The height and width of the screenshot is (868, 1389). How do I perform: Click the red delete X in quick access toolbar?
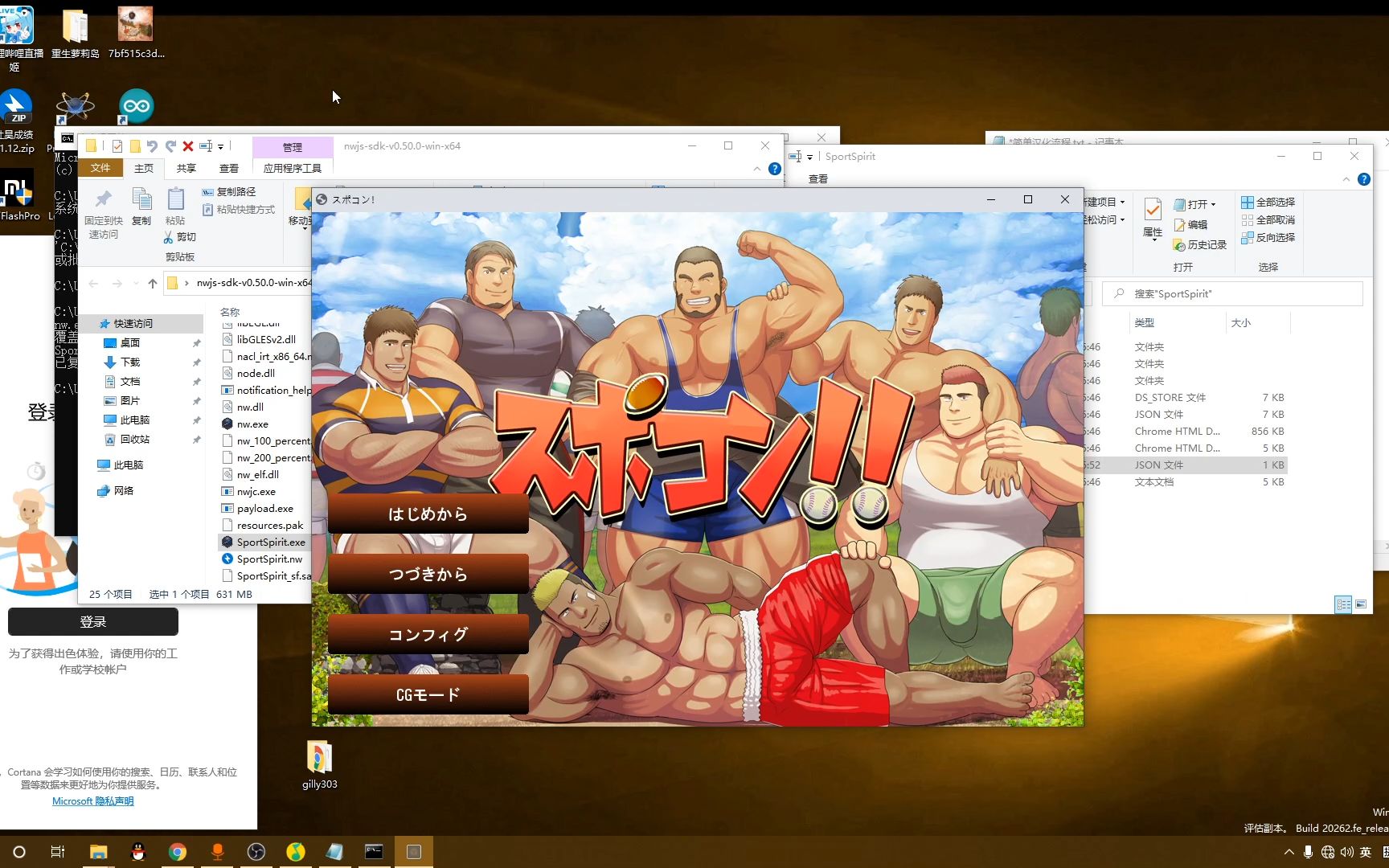[188, 146]
